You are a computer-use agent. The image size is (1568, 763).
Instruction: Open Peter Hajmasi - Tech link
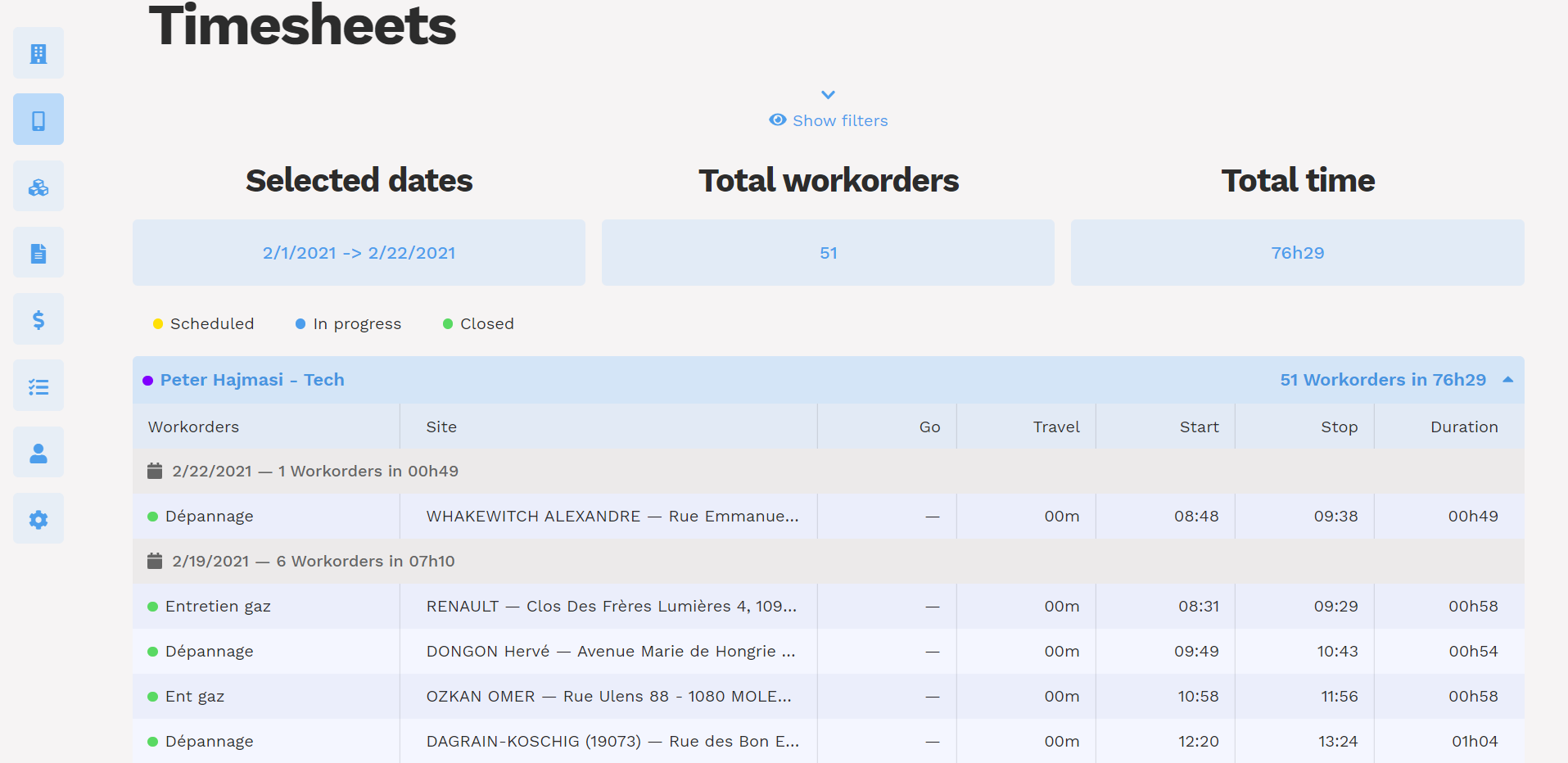(x=251, y=379)
